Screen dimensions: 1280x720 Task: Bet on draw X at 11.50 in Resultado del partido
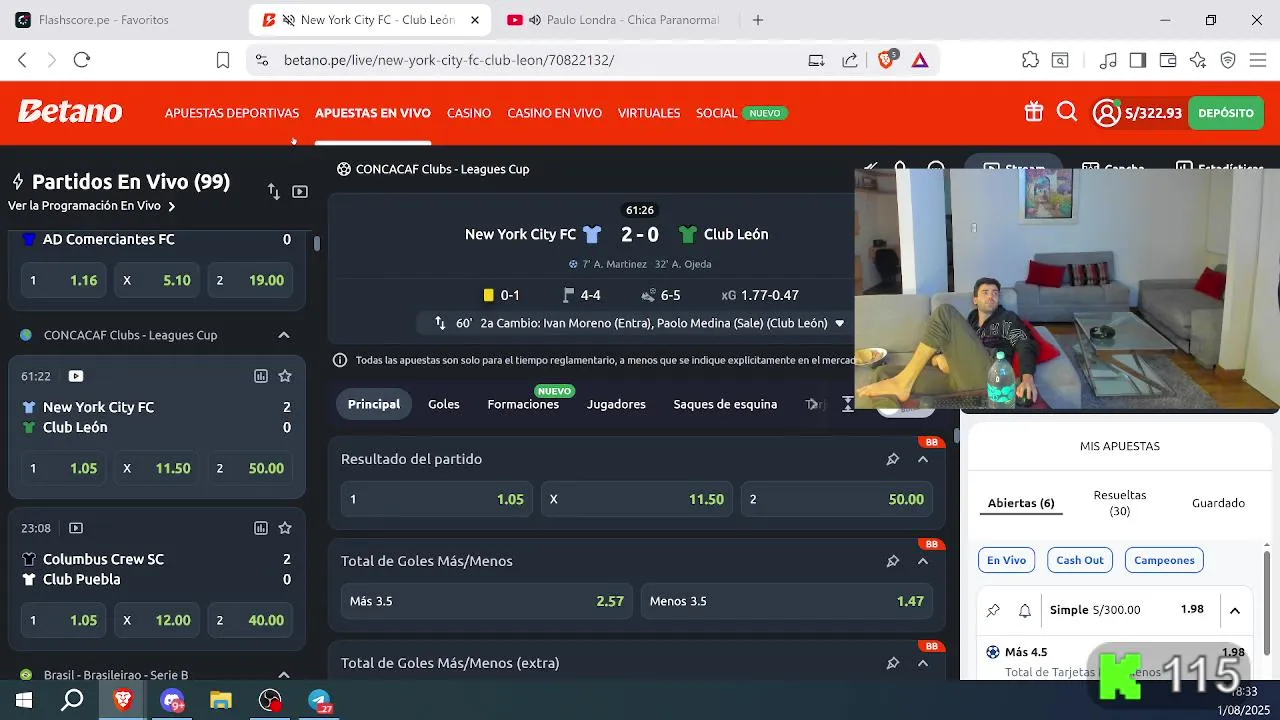[638, 499]
